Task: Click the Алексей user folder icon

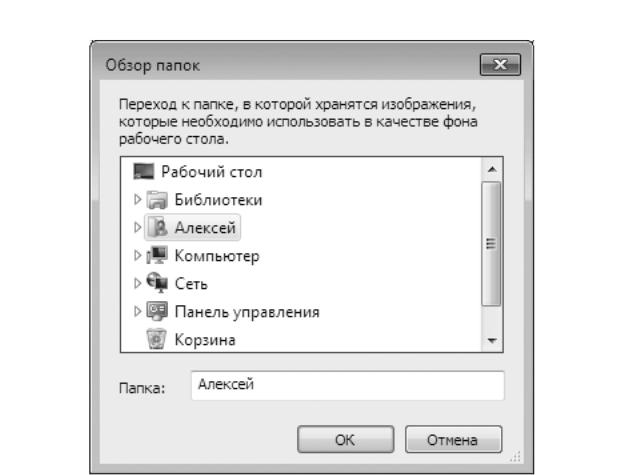Action: click(x=158, y=228)
